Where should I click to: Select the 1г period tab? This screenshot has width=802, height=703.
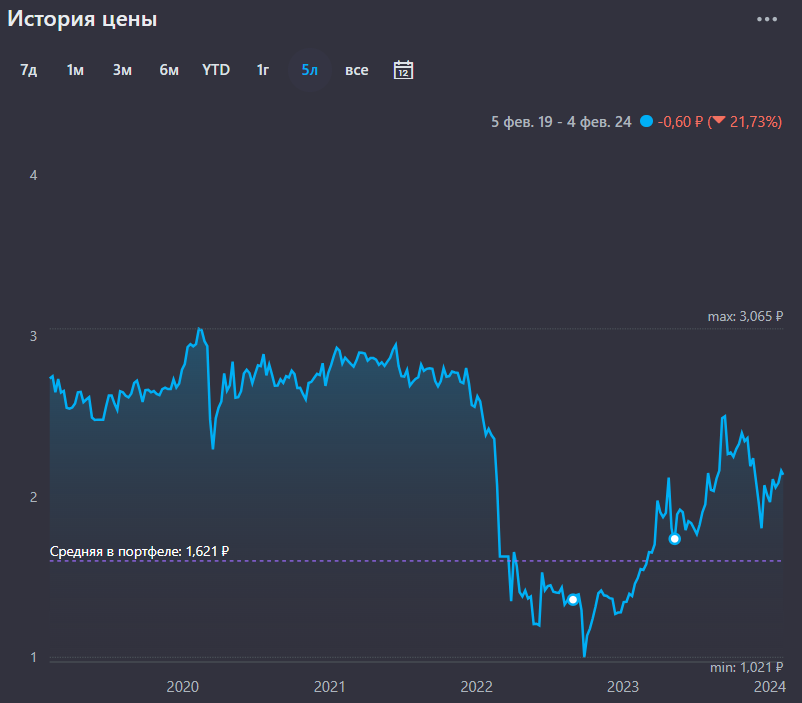(x=263, y=70)
